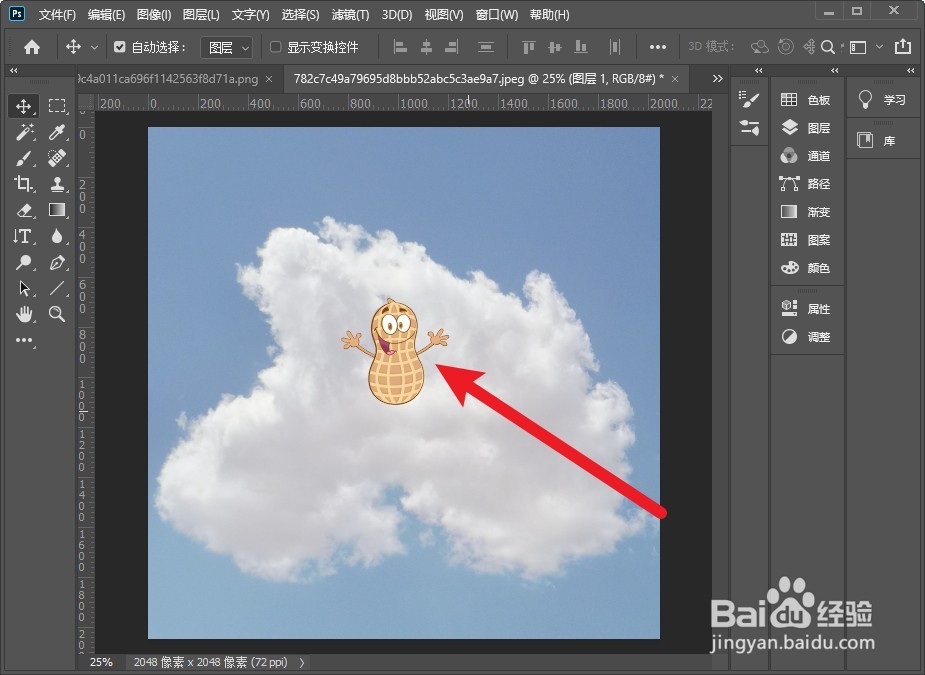Open the 颜色 color panel
This screenshot has height=675, width=925.
tap(807, 268)
